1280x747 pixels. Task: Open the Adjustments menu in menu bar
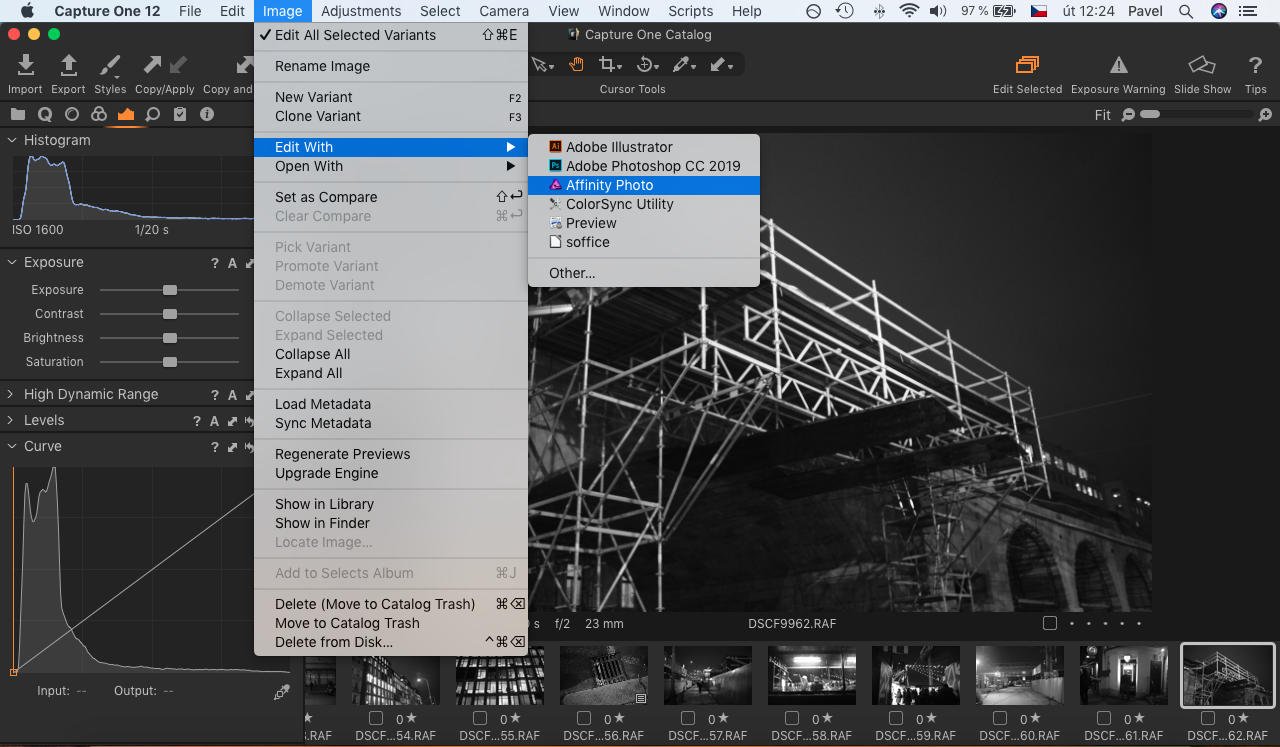tap(361, 11)
